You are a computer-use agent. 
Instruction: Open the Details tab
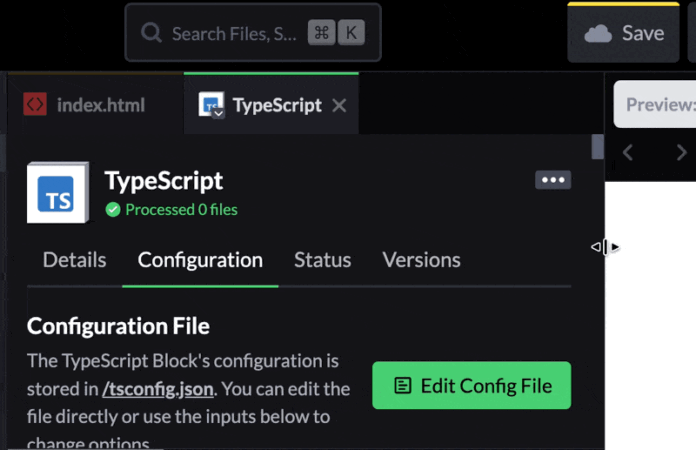[x=74, y=260]
